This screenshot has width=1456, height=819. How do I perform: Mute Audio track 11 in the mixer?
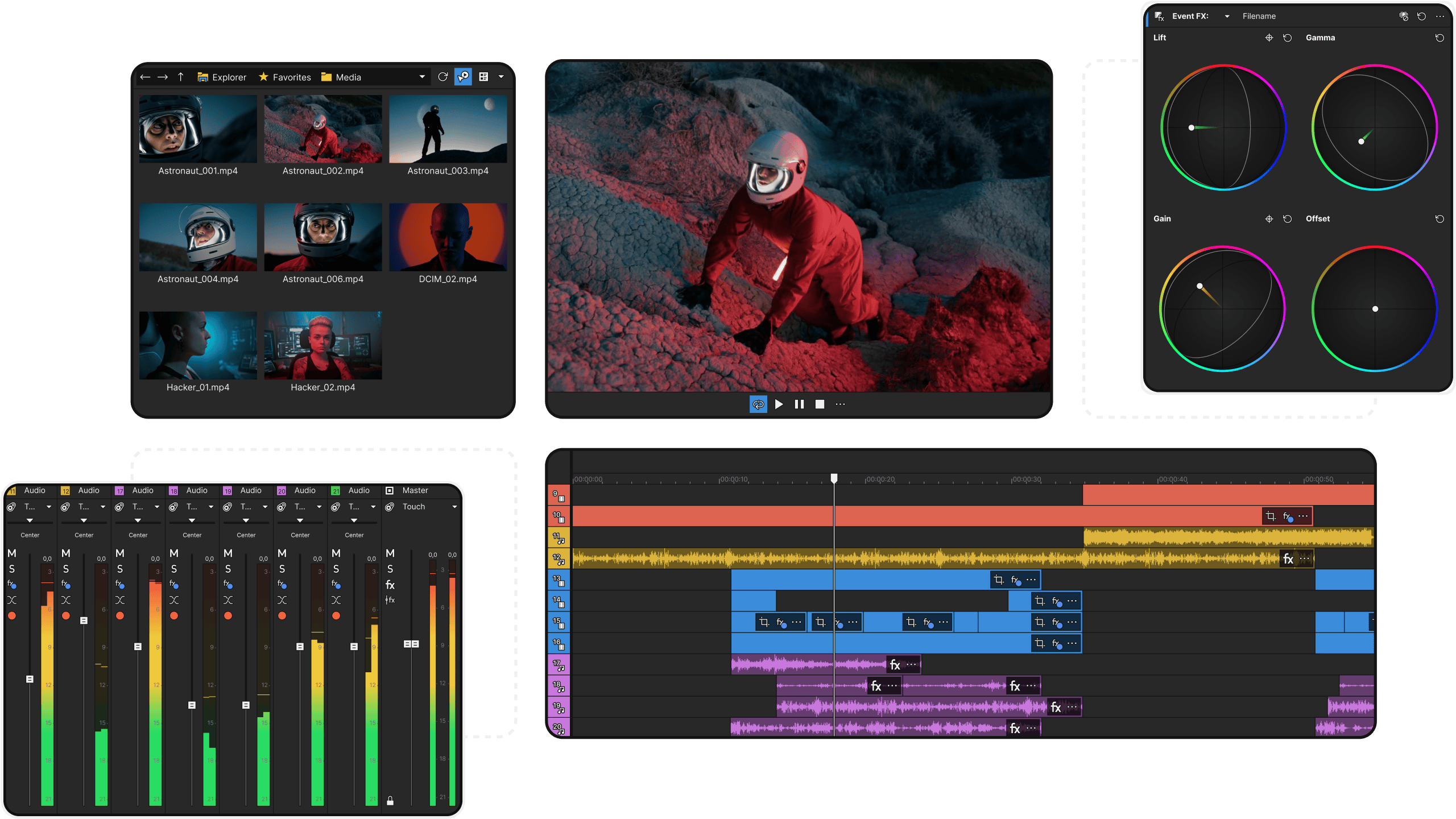point(12,553)
